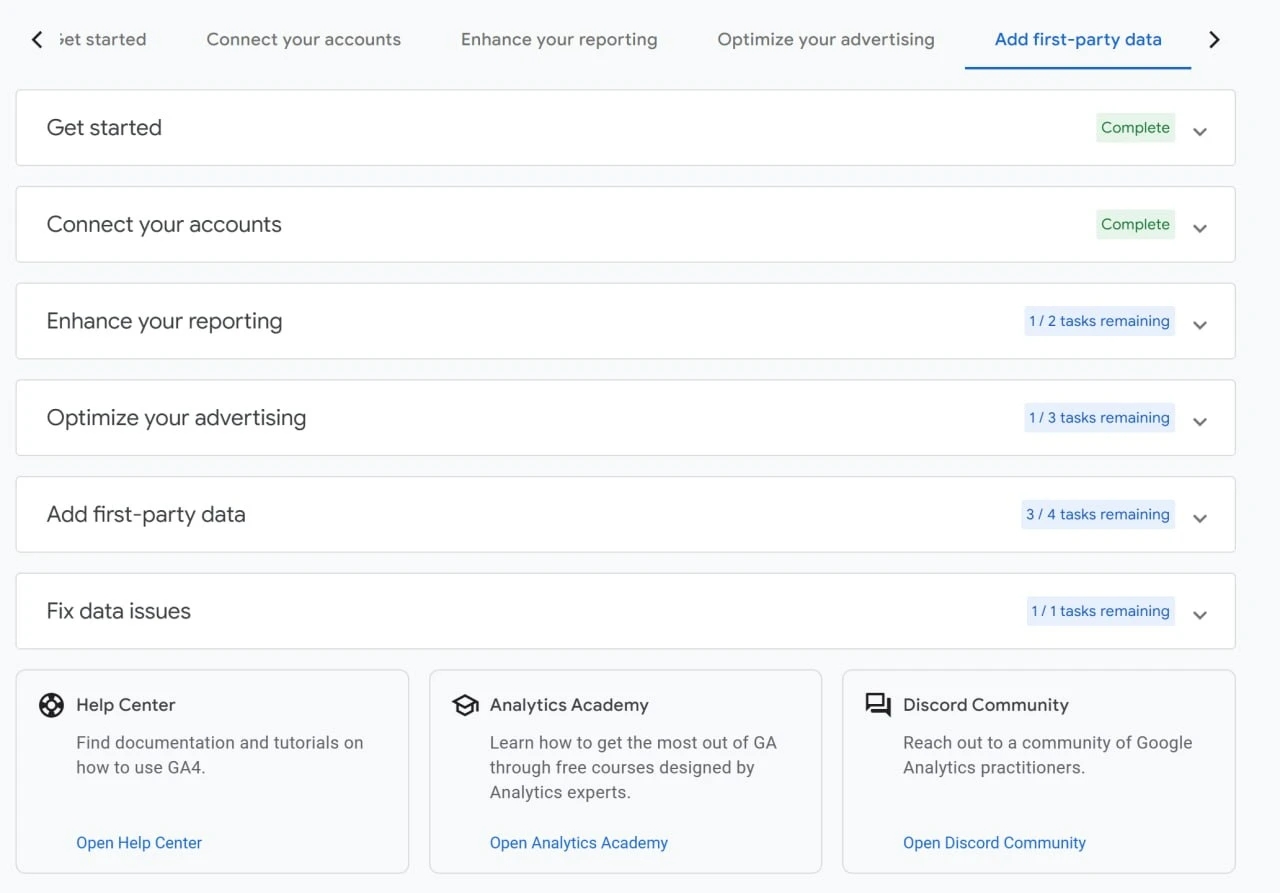Select the Add first-party data tab
Viewport: 1280px width, 893px height.
point(1077,40)
